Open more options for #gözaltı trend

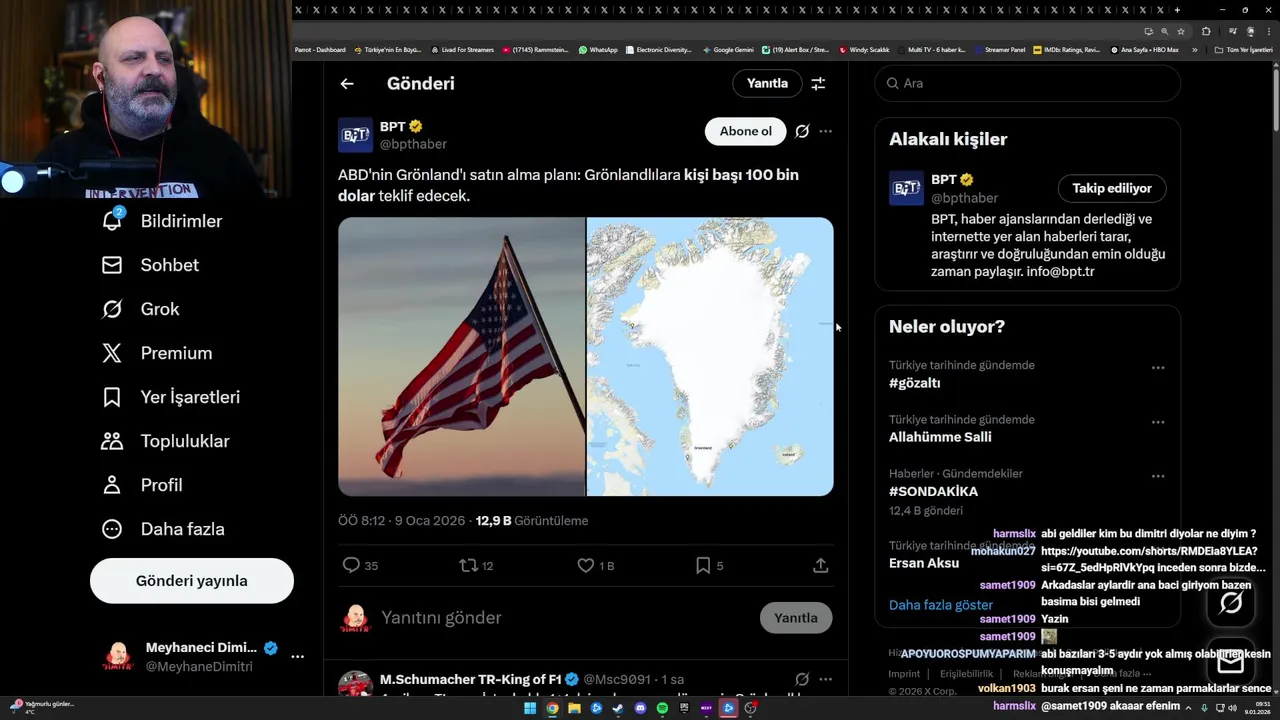tap(1158, 368)
